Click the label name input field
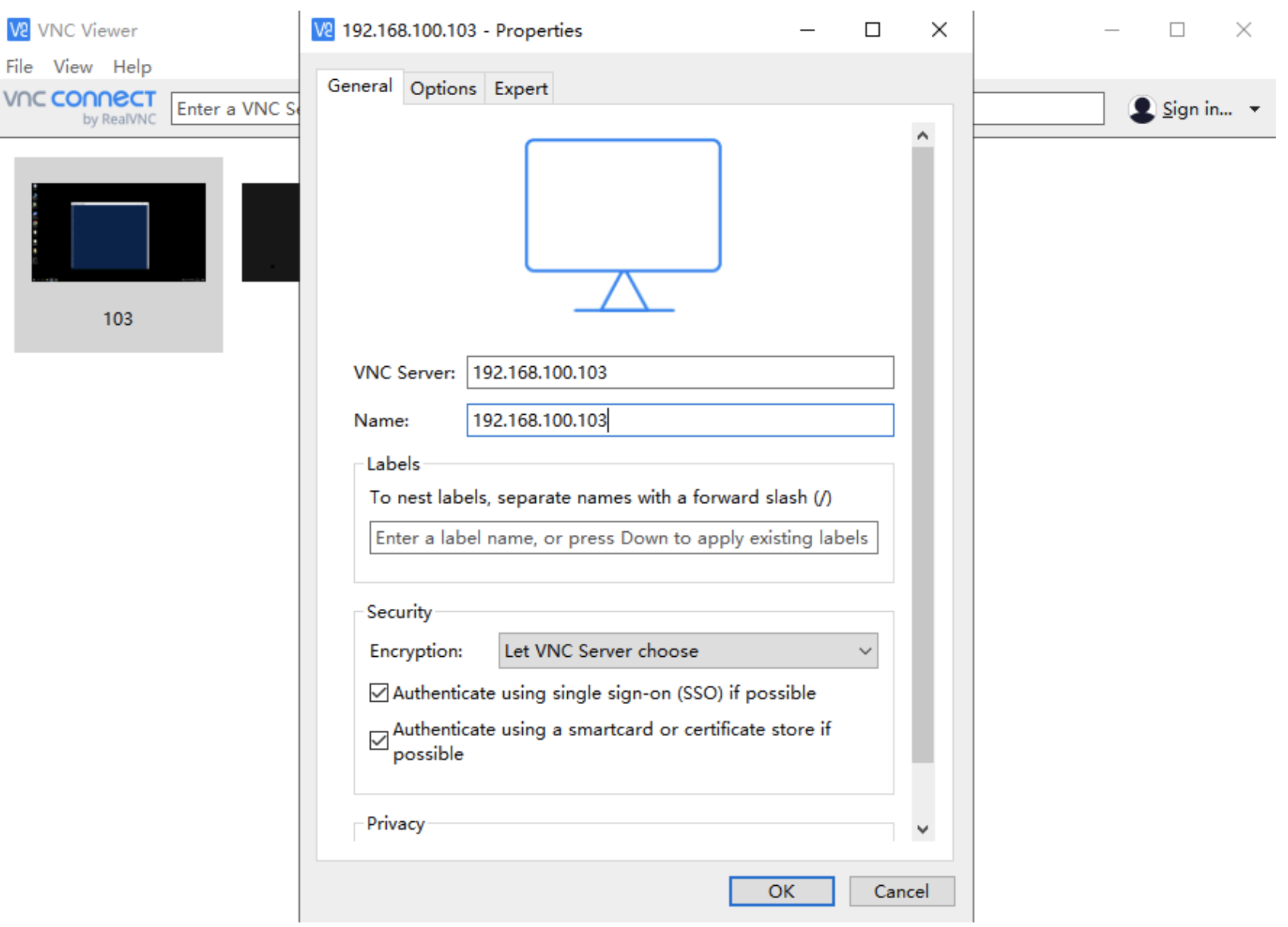The image size is (1288, 927). [623, 538]
